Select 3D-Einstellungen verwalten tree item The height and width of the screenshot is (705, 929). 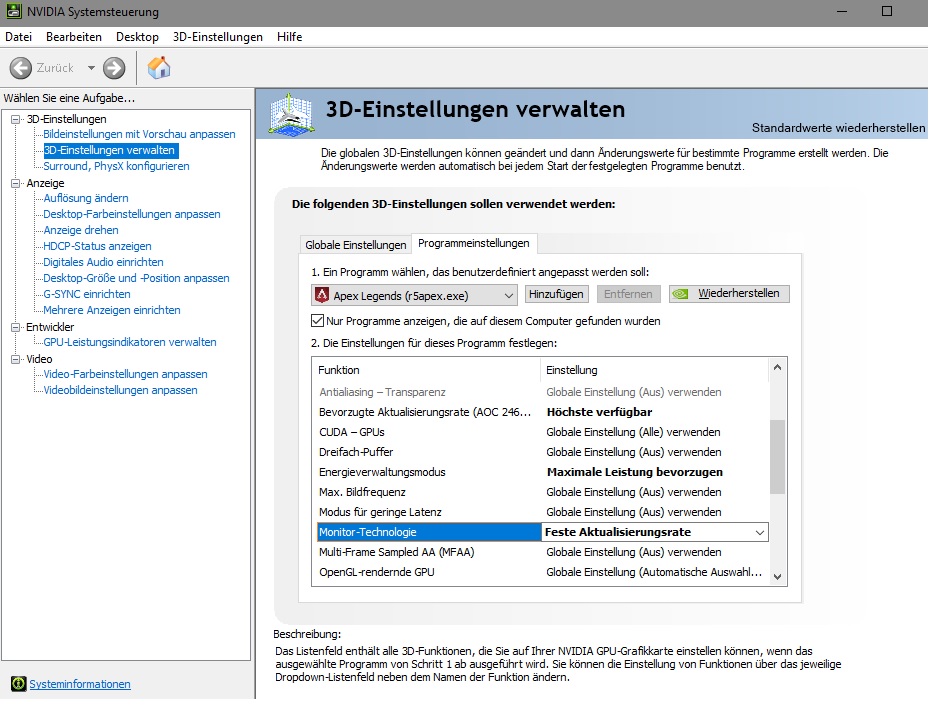point(110,150)
